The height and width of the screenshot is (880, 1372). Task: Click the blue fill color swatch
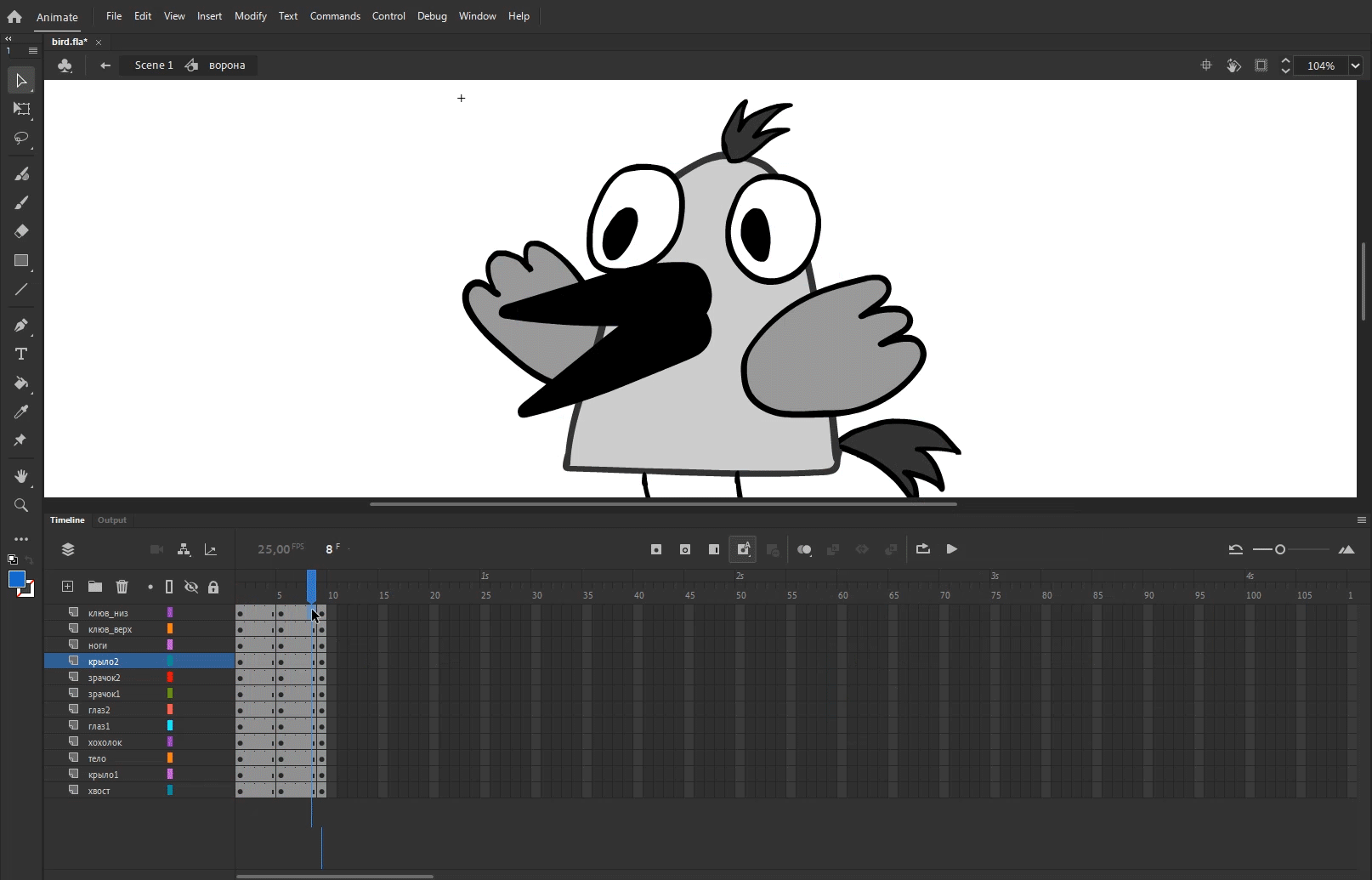tap(16, 579)
